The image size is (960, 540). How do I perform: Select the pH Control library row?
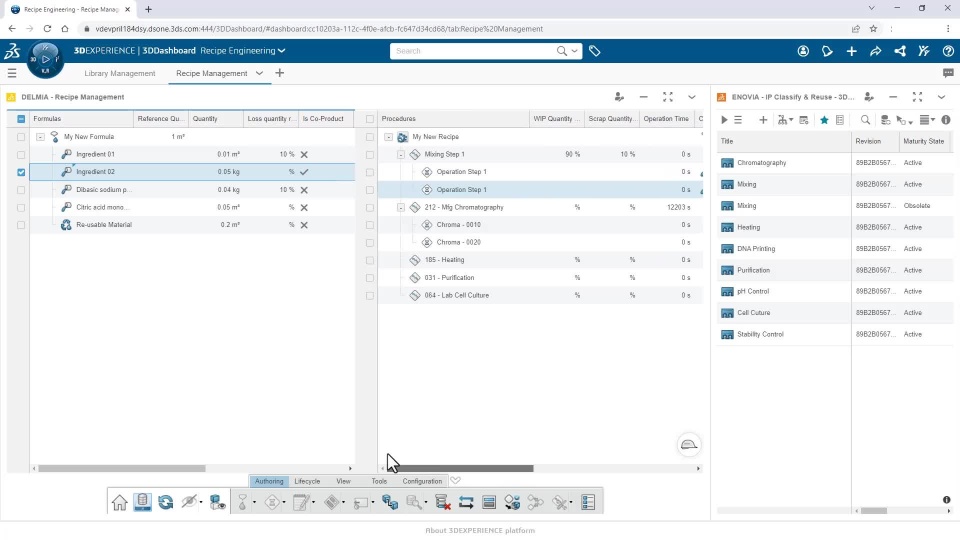(834, 291)
